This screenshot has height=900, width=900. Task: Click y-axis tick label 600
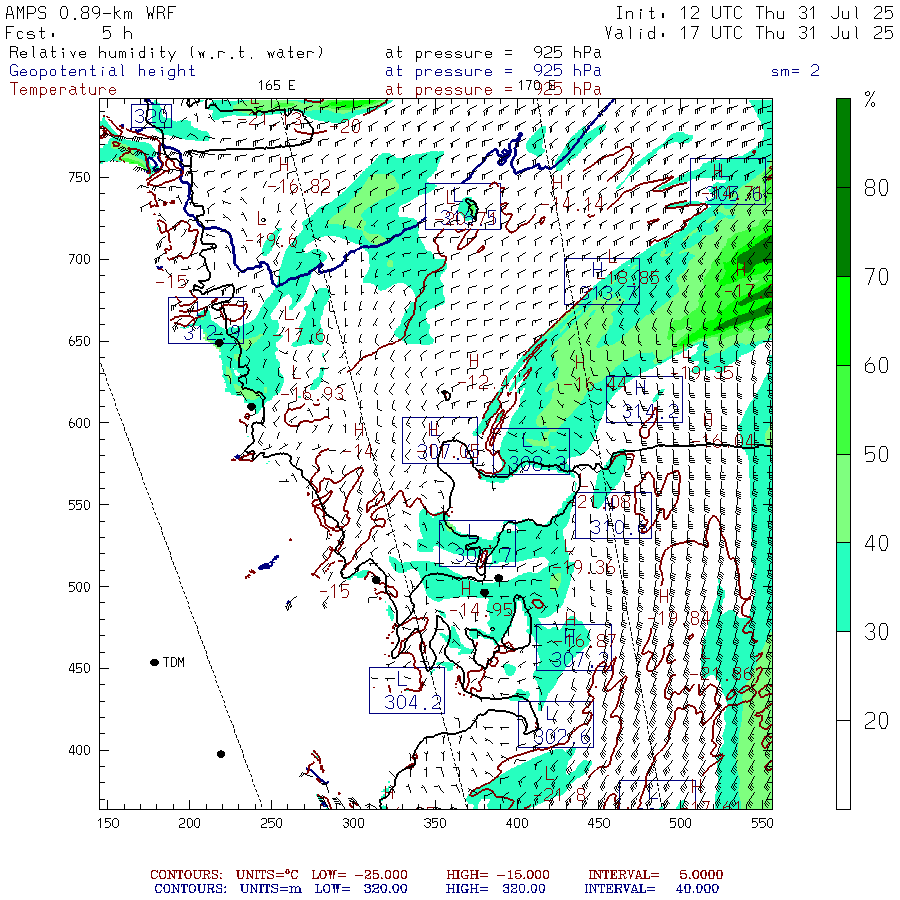pyautogui.click(x=79, y=423)
